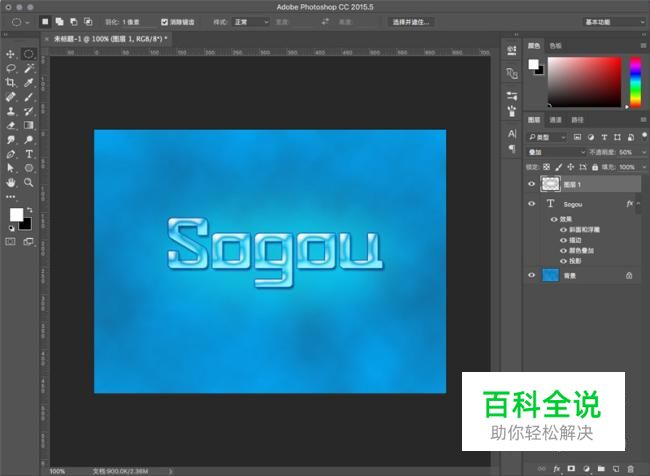650x476 pixels.
Task: Open the Character panel icon
Action: (512, 134)
